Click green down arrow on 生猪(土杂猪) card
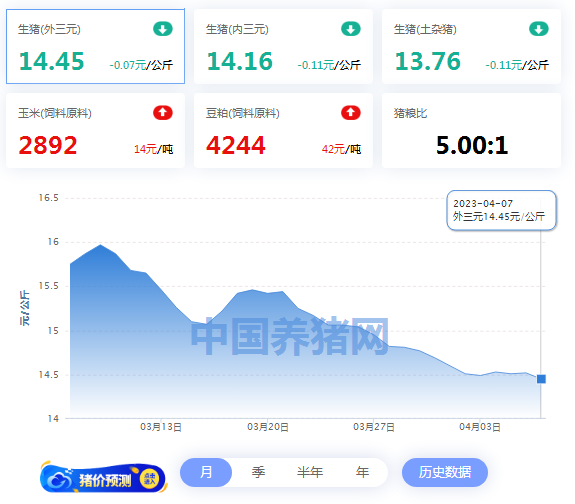575x504 pixels. 538,29
